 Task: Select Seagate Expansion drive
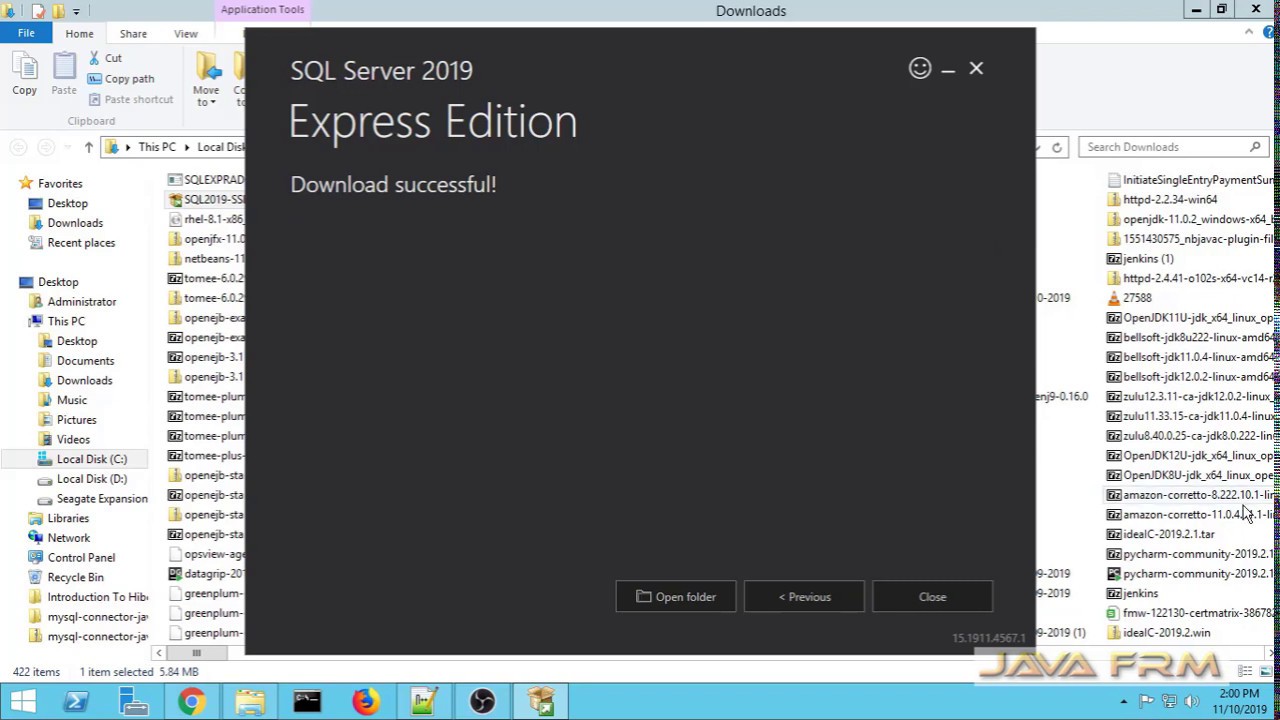click(101, 499)
